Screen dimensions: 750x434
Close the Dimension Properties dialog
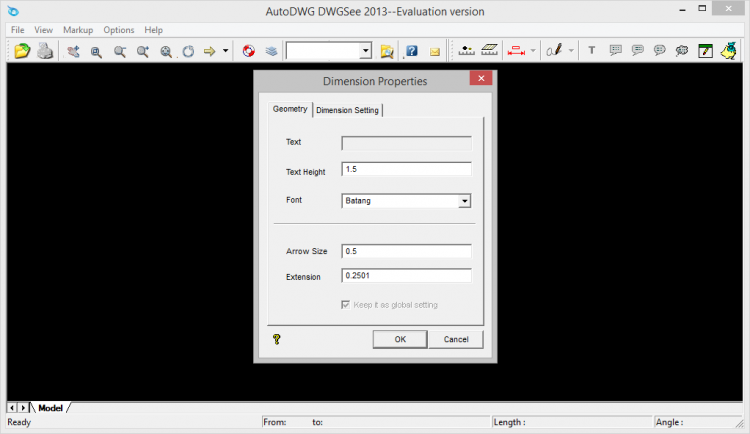coord(481,78)
